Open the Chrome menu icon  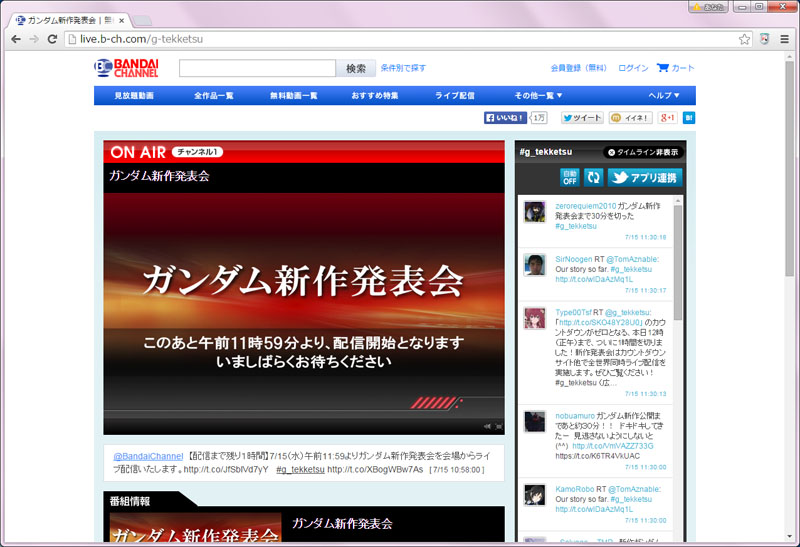785,39
